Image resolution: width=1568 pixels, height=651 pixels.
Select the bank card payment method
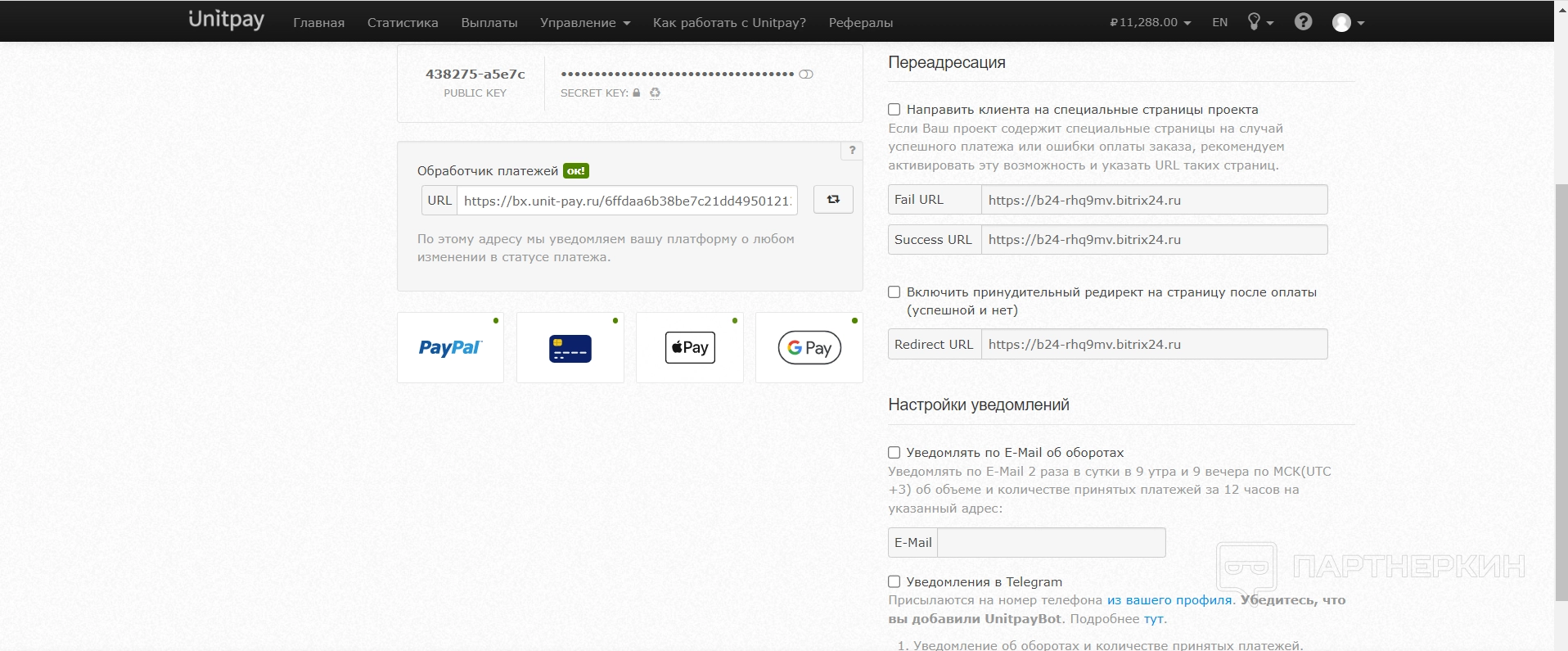pyautogui.click(x=570, y=347)
